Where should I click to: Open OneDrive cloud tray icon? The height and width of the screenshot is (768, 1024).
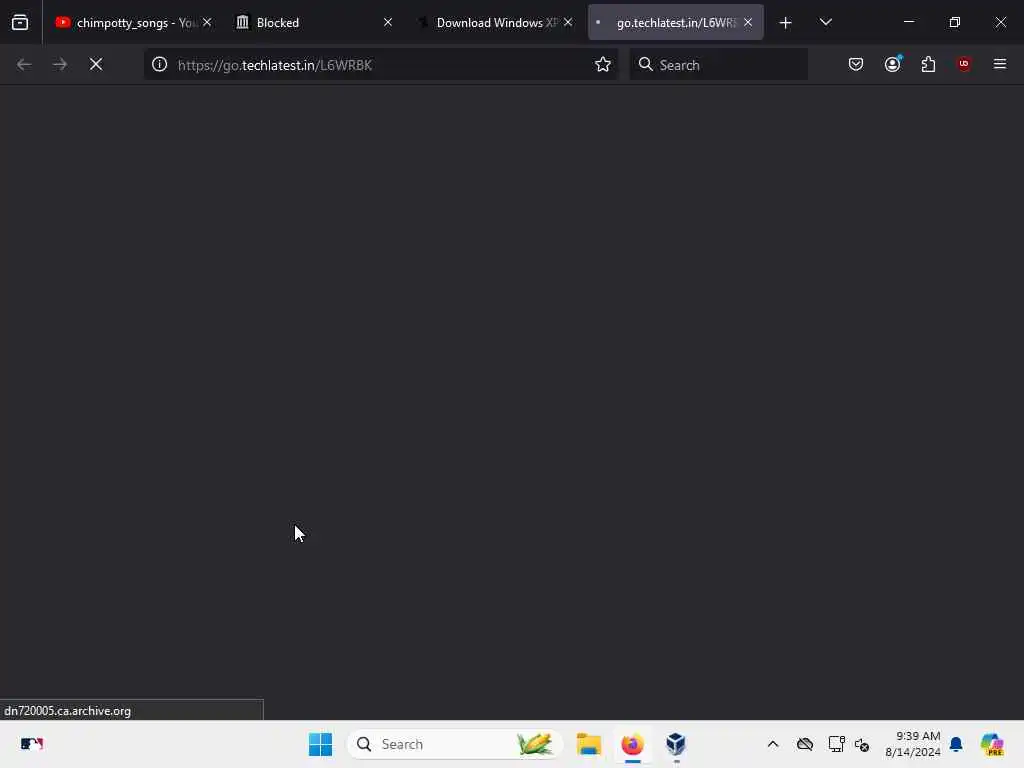[805, 744]
